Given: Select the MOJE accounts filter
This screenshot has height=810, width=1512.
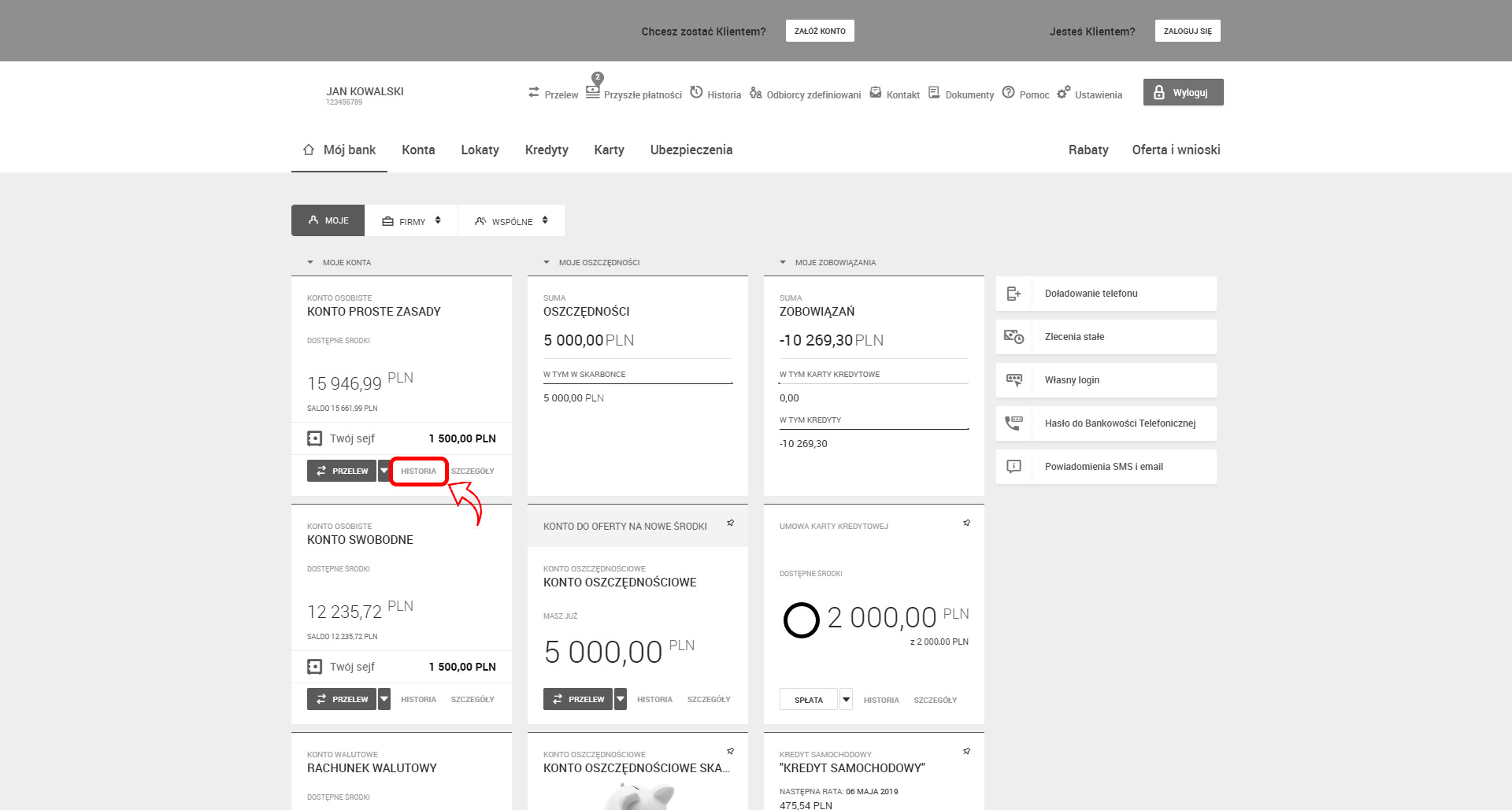Looking at the screenshot, I should pos(328,220).
